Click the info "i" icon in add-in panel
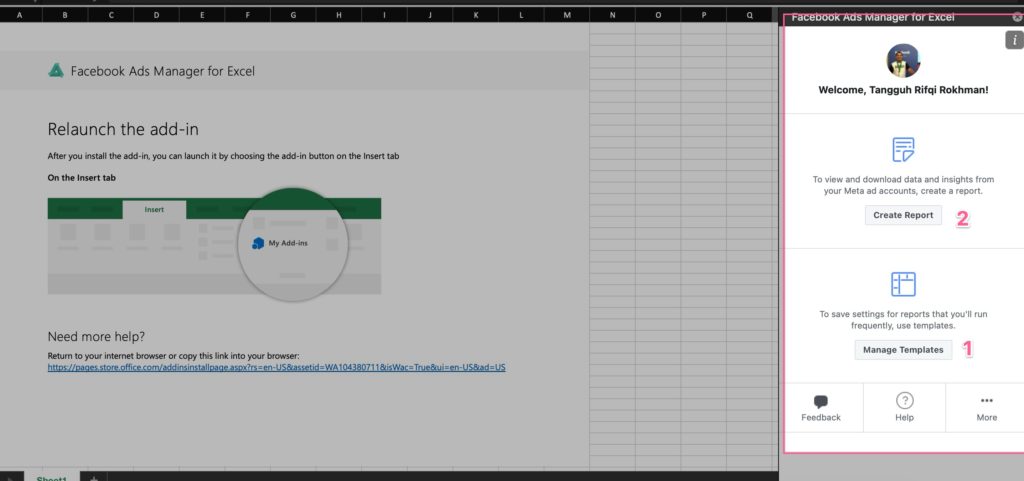Image resolution: width=1024 pixels, height=481 pixels. click(1012, 40)
